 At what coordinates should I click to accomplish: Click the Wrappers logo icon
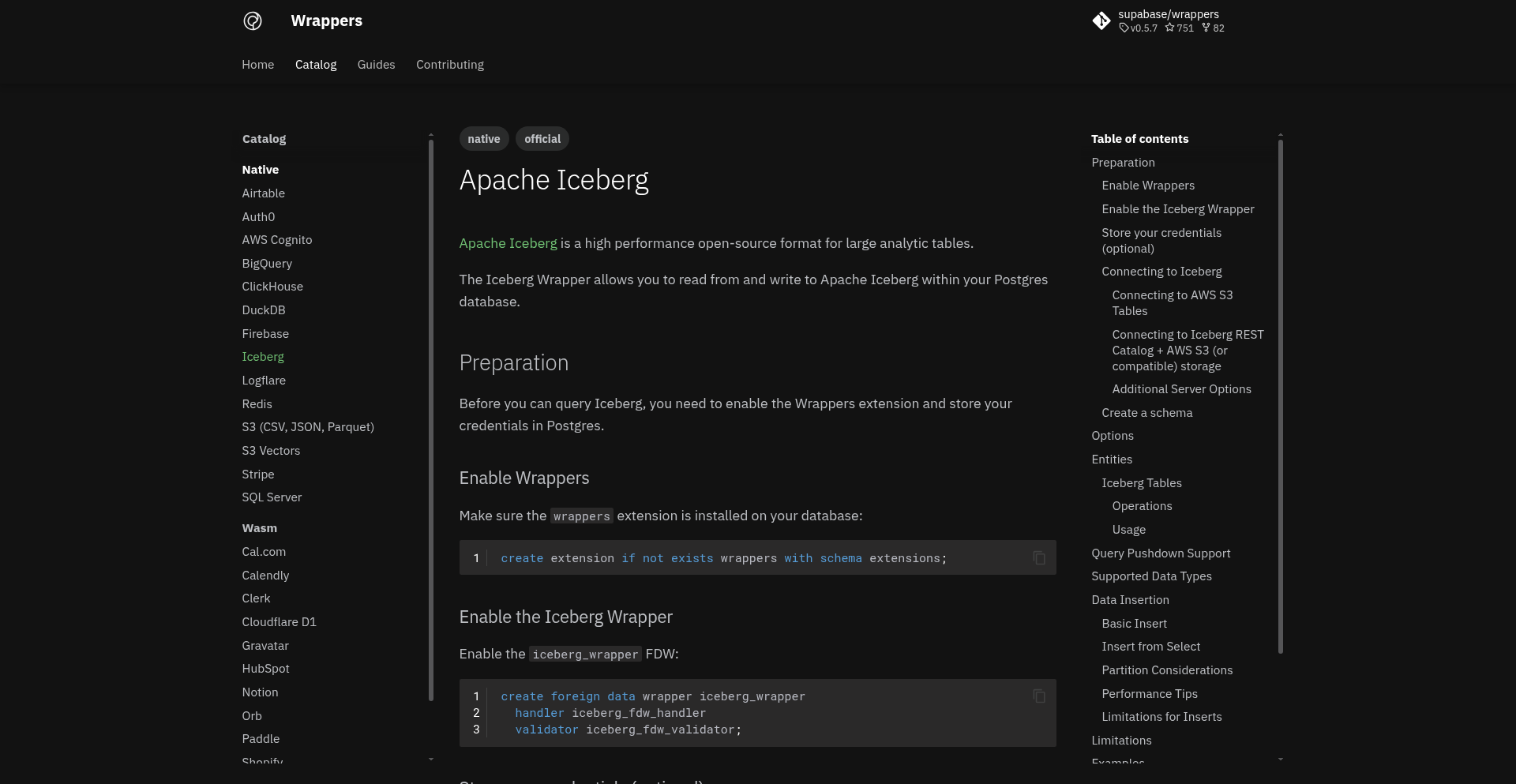(x=252, y=21)
